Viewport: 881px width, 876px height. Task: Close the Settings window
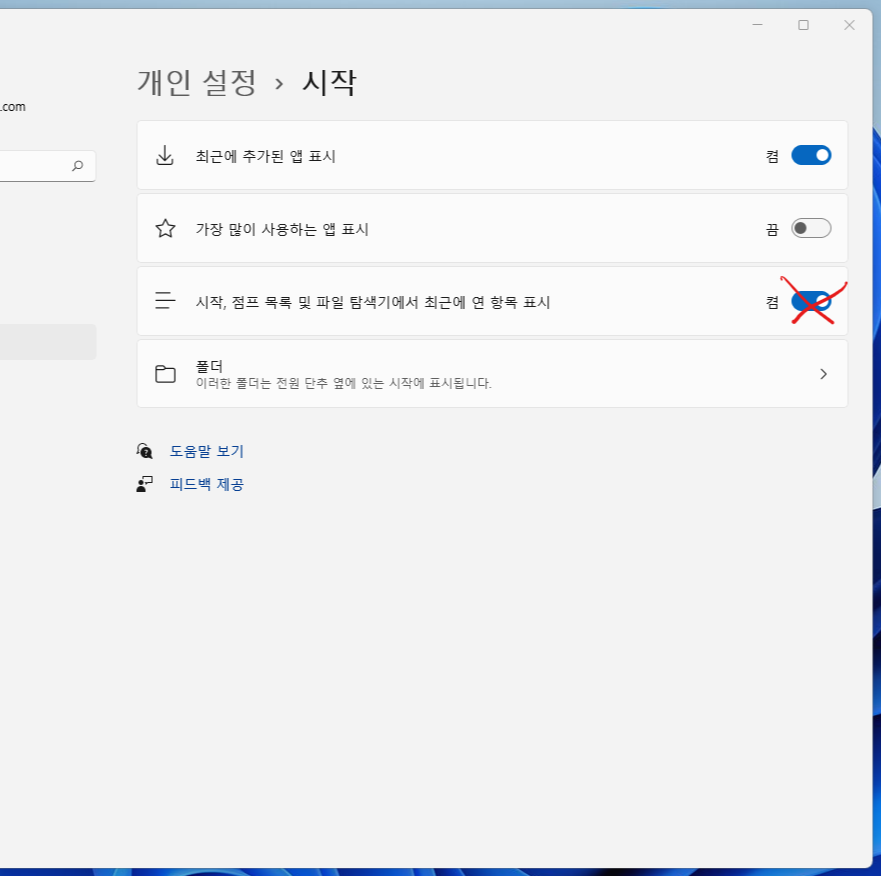click(850, 25)
